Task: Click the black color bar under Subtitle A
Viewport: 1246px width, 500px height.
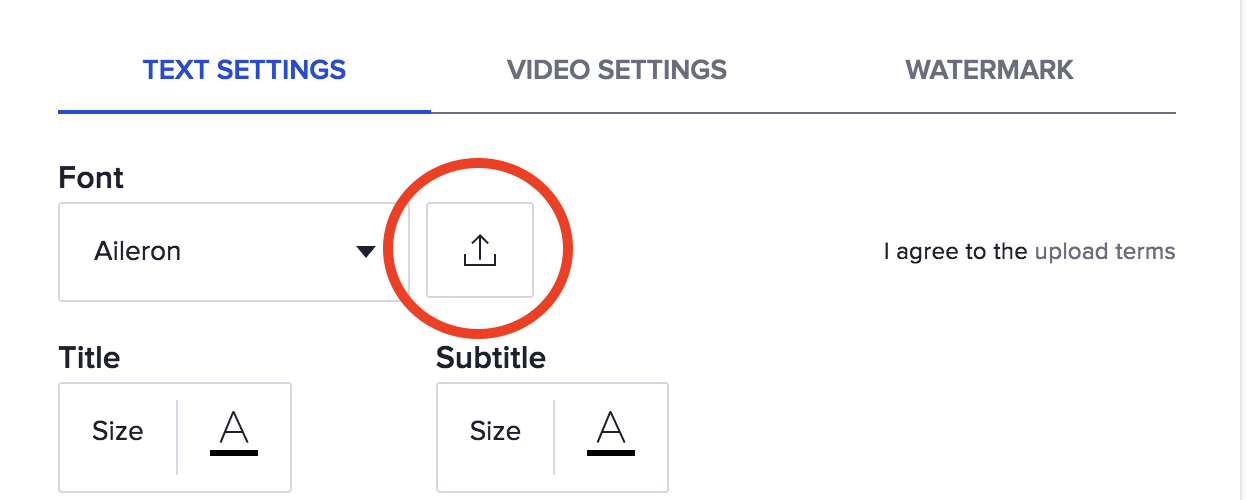Action: [x=611, y=453]
